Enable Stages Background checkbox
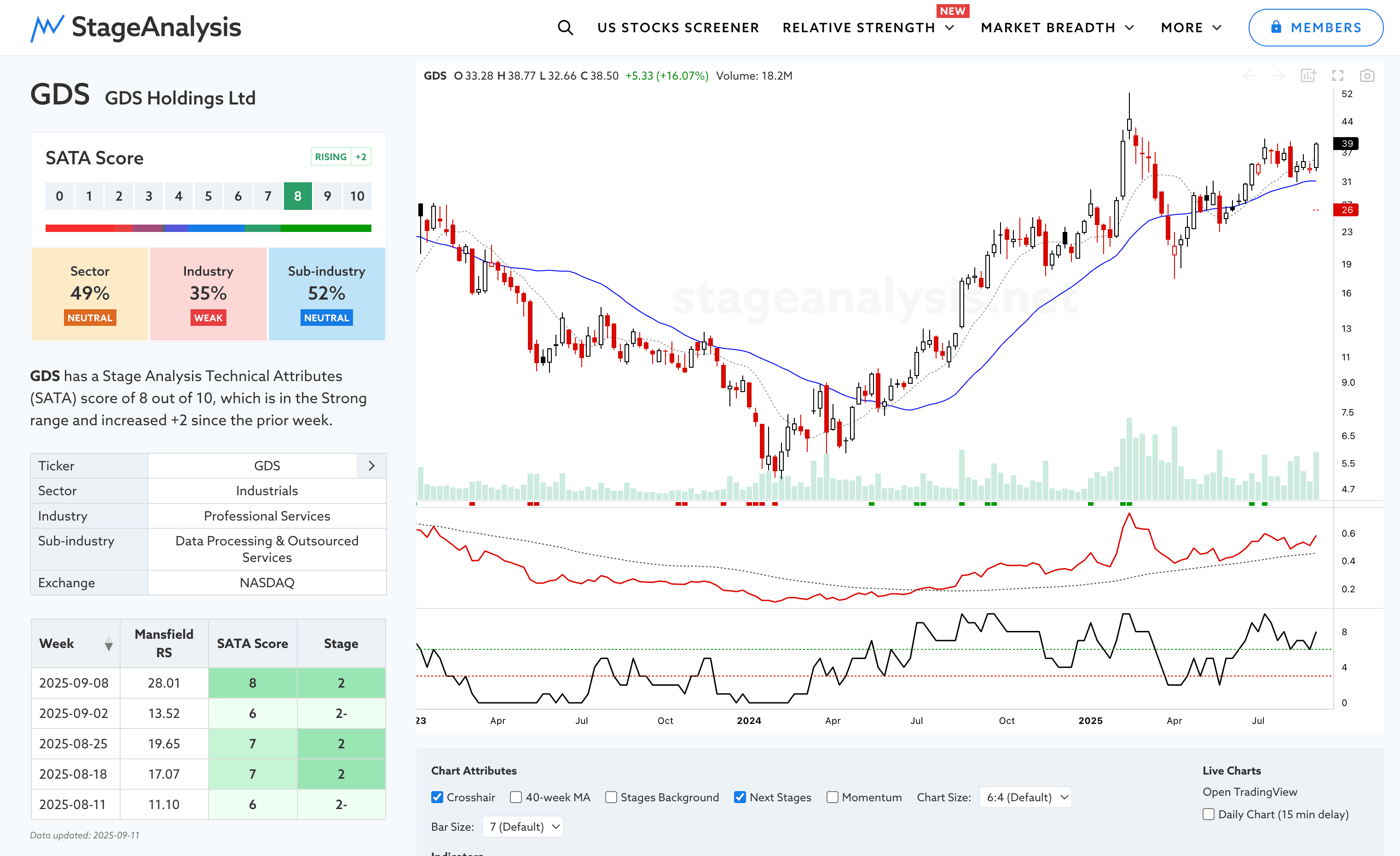Image resolution: width=1400 pixels, height=856 pixels. (x=611, y=798)
